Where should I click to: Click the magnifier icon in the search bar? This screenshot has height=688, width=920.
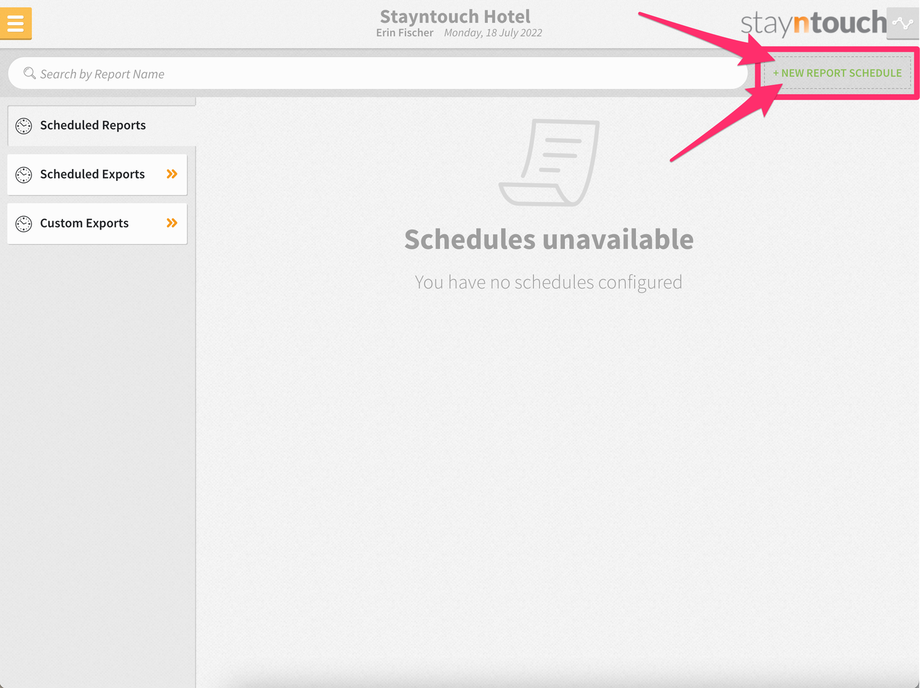coord(29,73)
